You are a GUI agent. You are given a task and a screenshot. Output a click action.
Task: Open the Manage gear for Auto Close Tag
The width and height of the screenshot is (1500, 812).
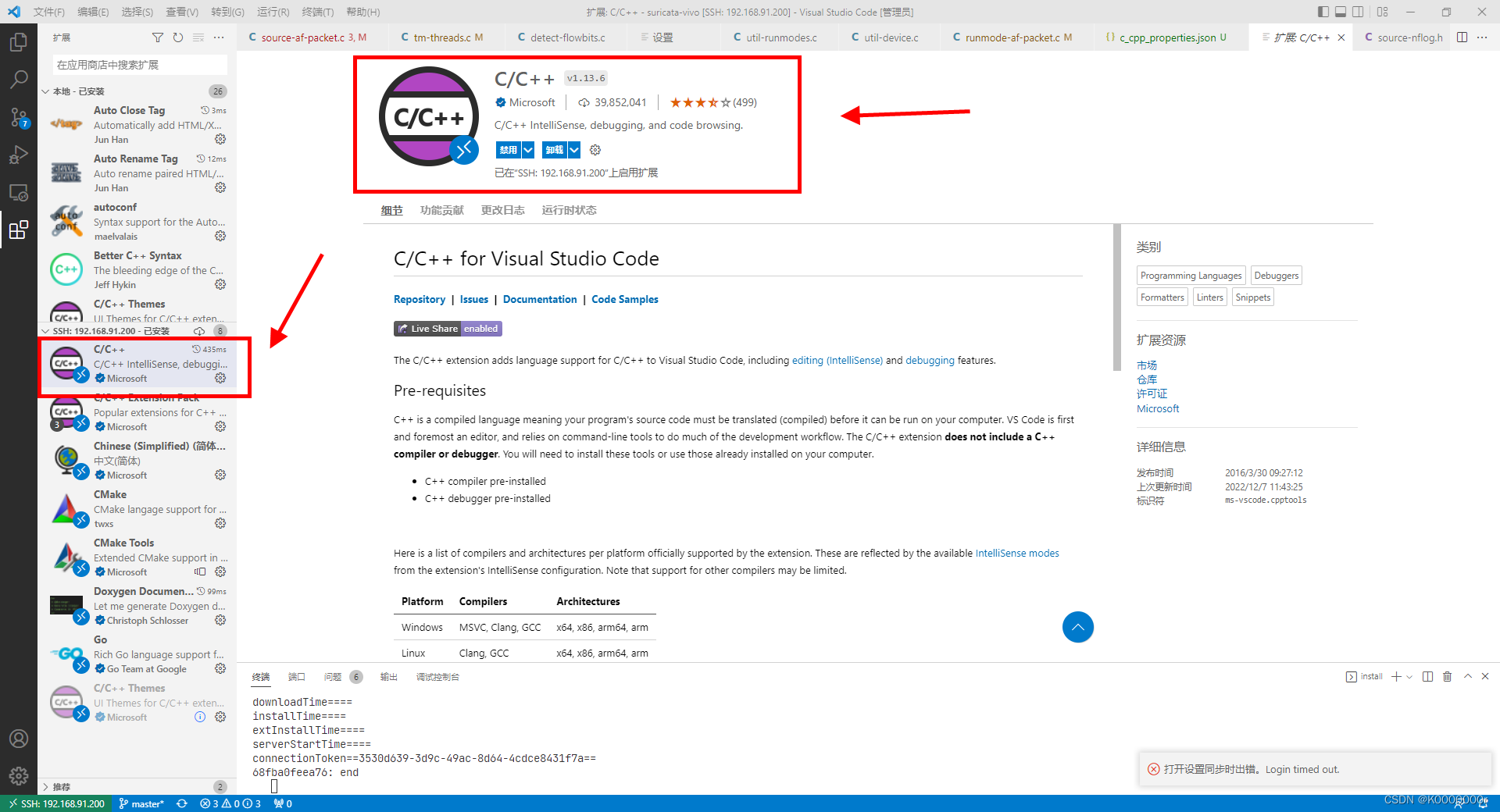click(x=220, y=139)
